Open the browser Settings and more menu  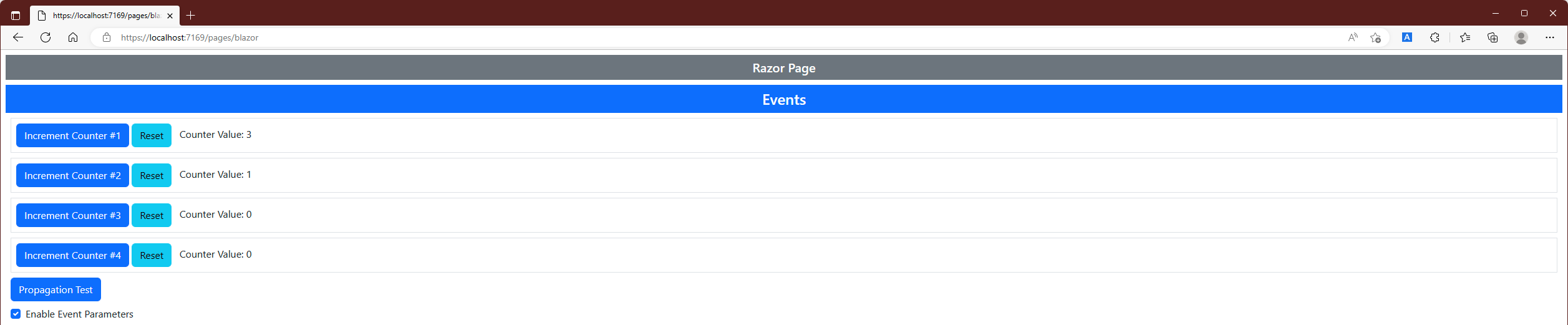pyautogui.click(x=1550, y=37)
